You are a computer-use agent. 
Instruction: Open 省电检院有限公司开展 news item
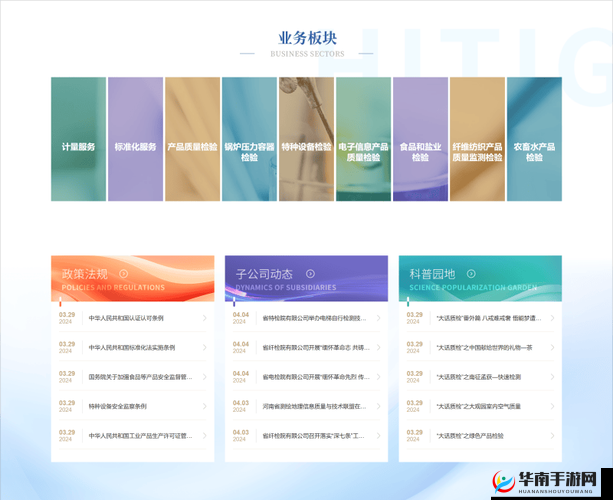click(x=316, y=377)
